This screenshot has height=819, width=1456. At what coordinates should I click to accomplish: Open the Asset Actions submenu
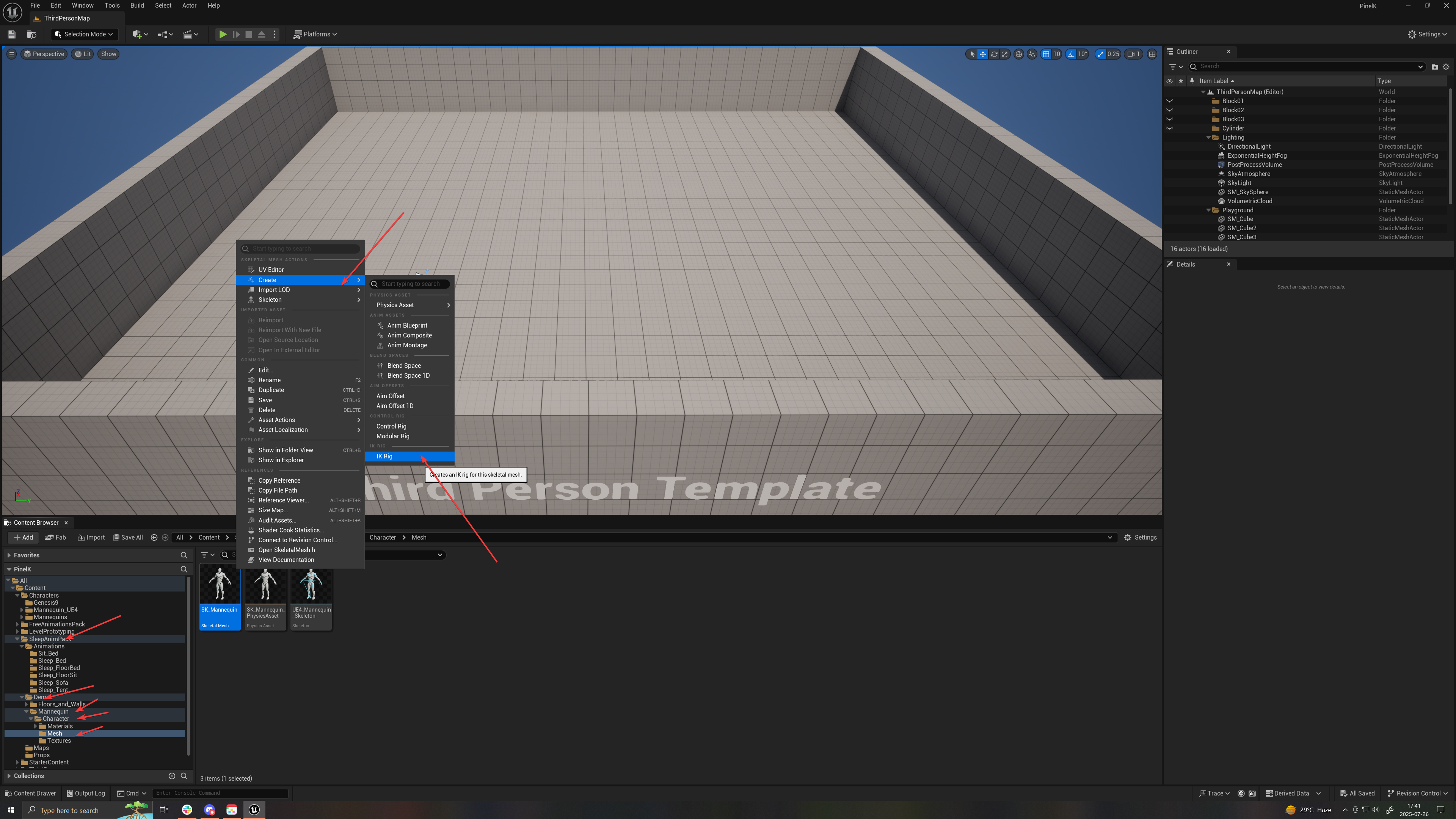pos(300,420)
